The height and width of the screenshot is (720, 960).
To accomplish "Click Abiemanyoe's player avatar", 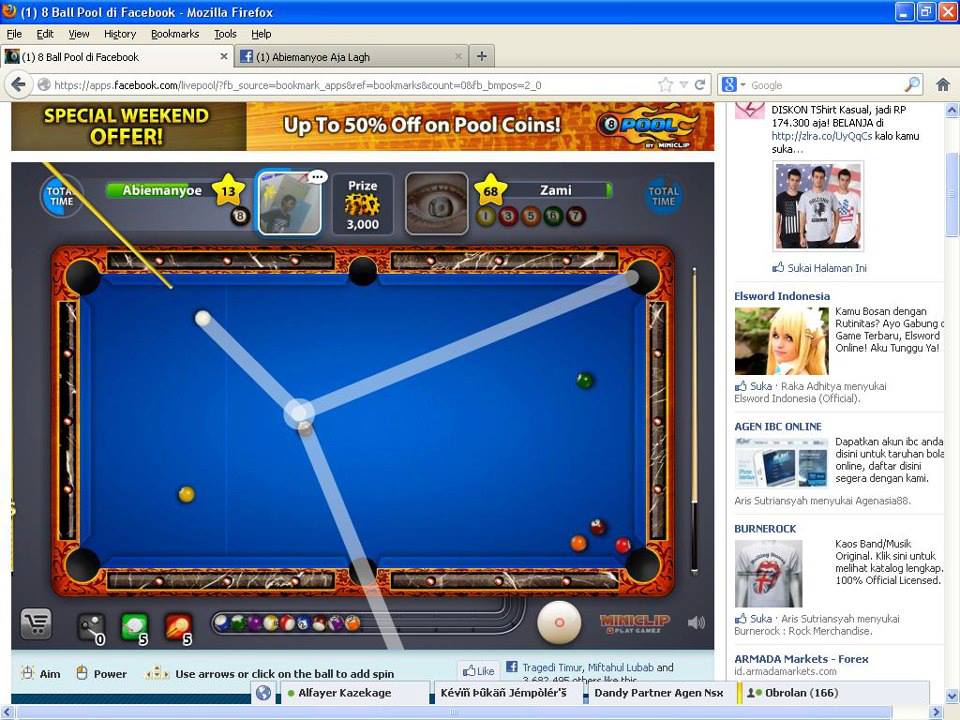I will 290,204.
